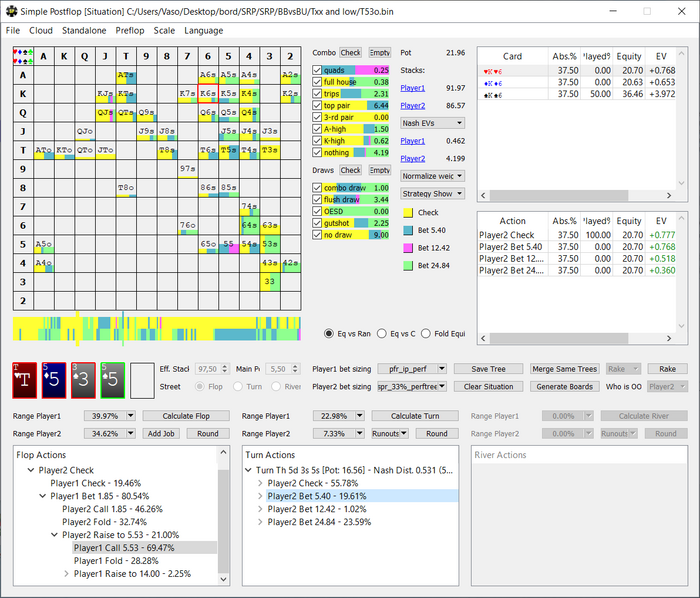The height and width of the screenshot is (598, 700).
Task: Click the empty river card slot
Action: click(143, 380)
